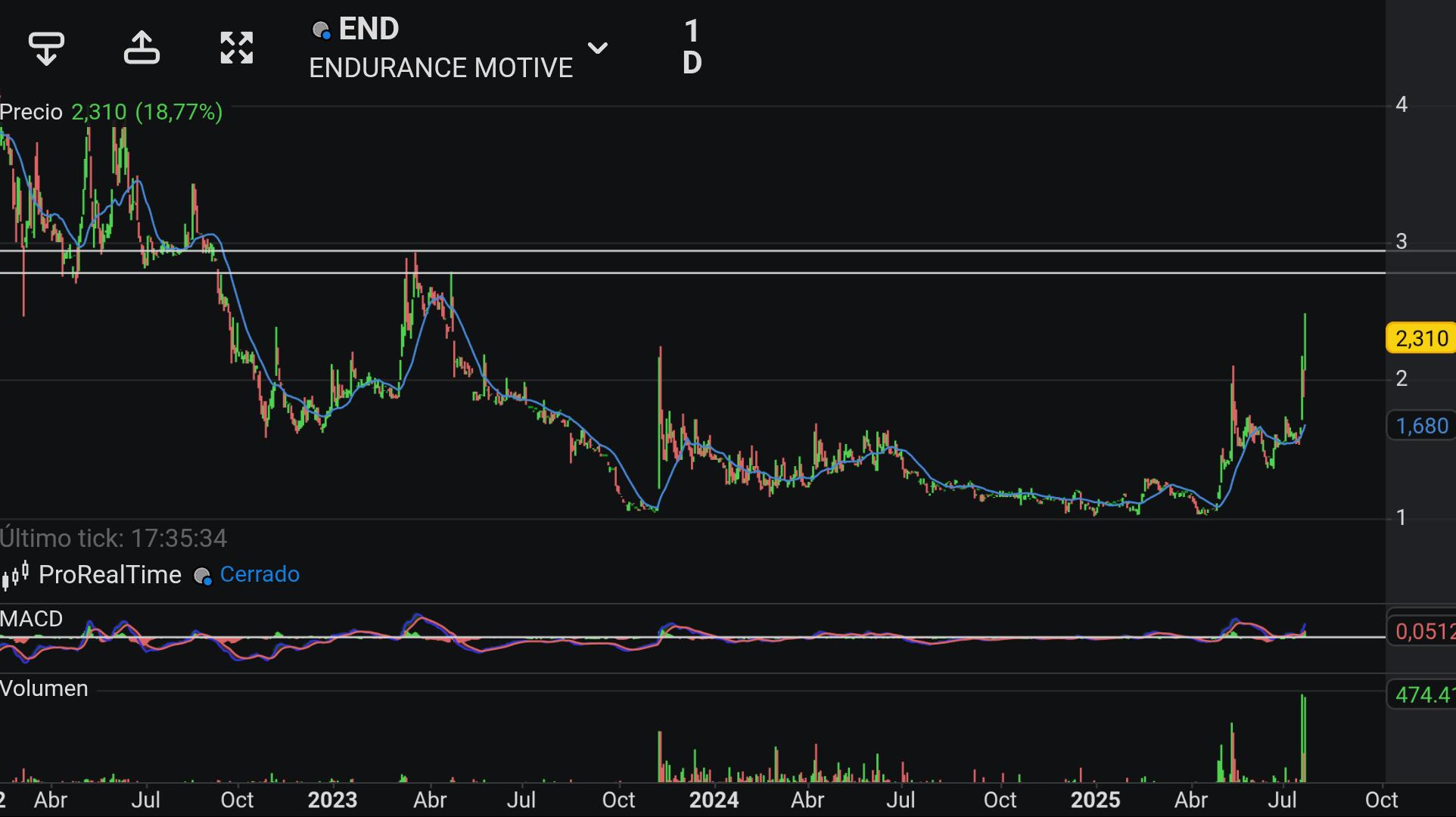This screenshot has width=1456, height=817.
Task: Select the Volumen indicator label
Action: click(x=44, y=688)
